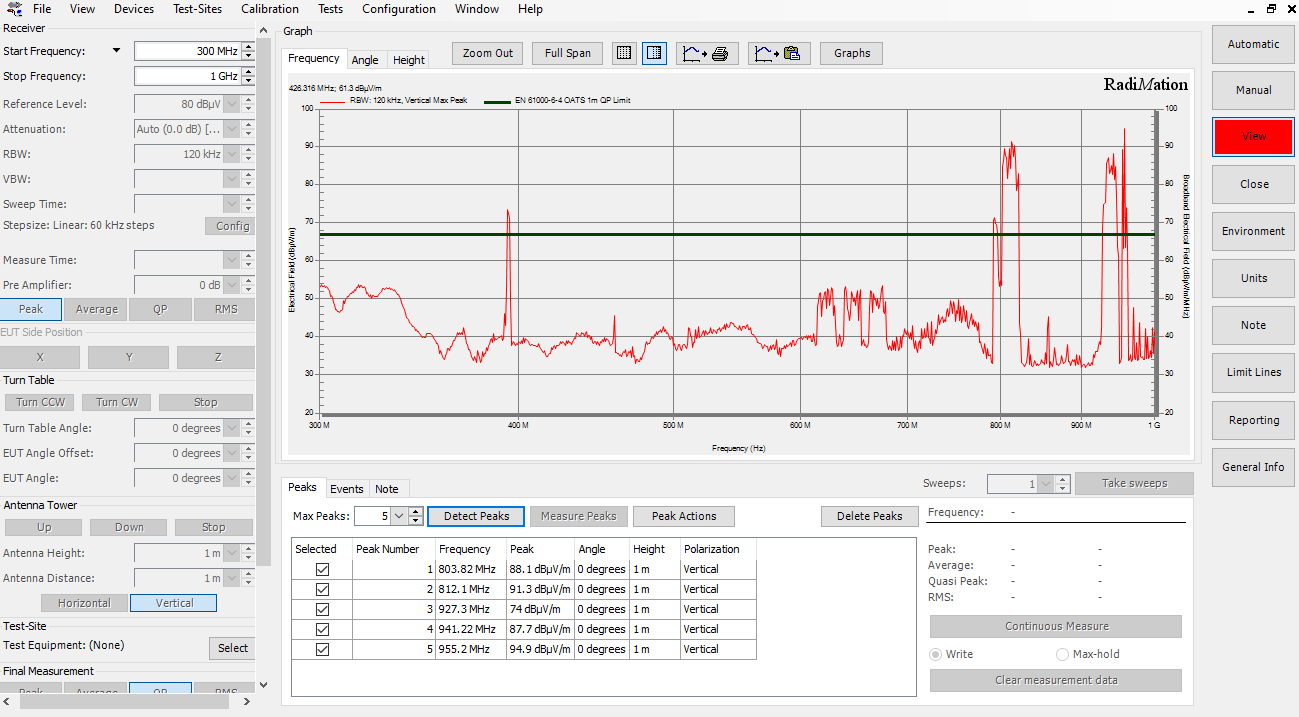Toggle the 927.3 MHz peak checkbox
Viewport: 1299px width, 717px height.
pyautogui.click(x=322, y=609)
